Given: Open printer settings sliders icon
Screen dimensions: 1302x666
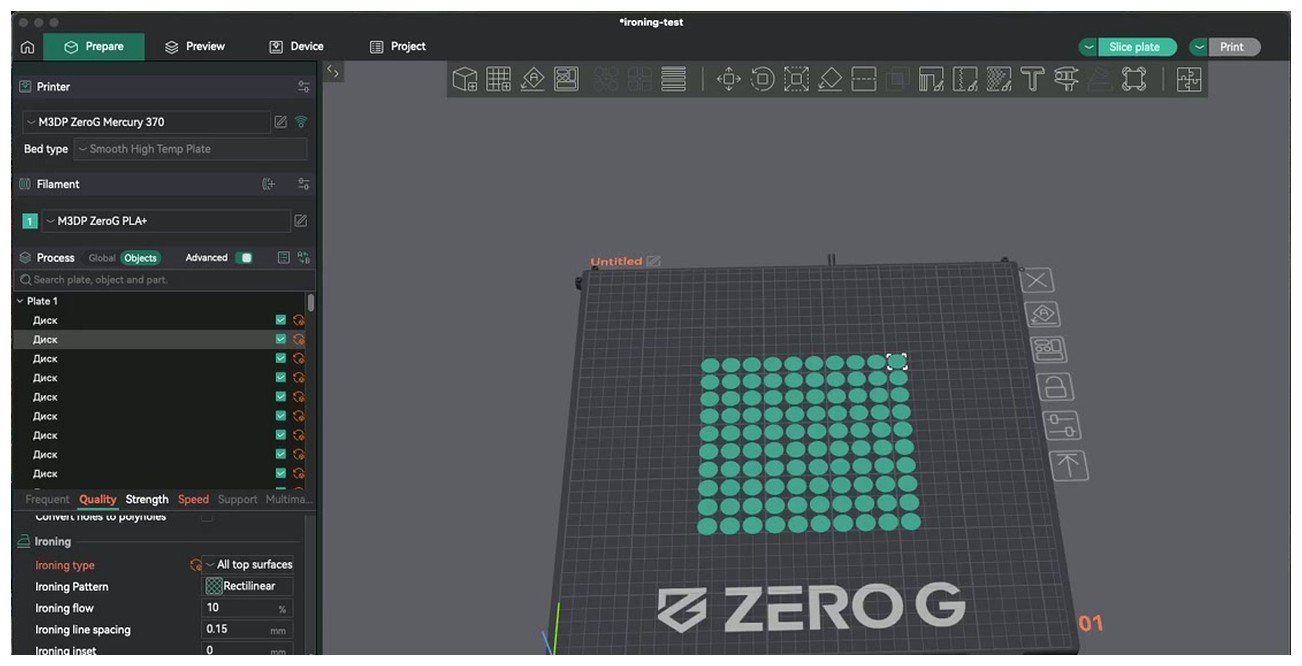Looking at the screenshot, I should click(x=304, y=87).
